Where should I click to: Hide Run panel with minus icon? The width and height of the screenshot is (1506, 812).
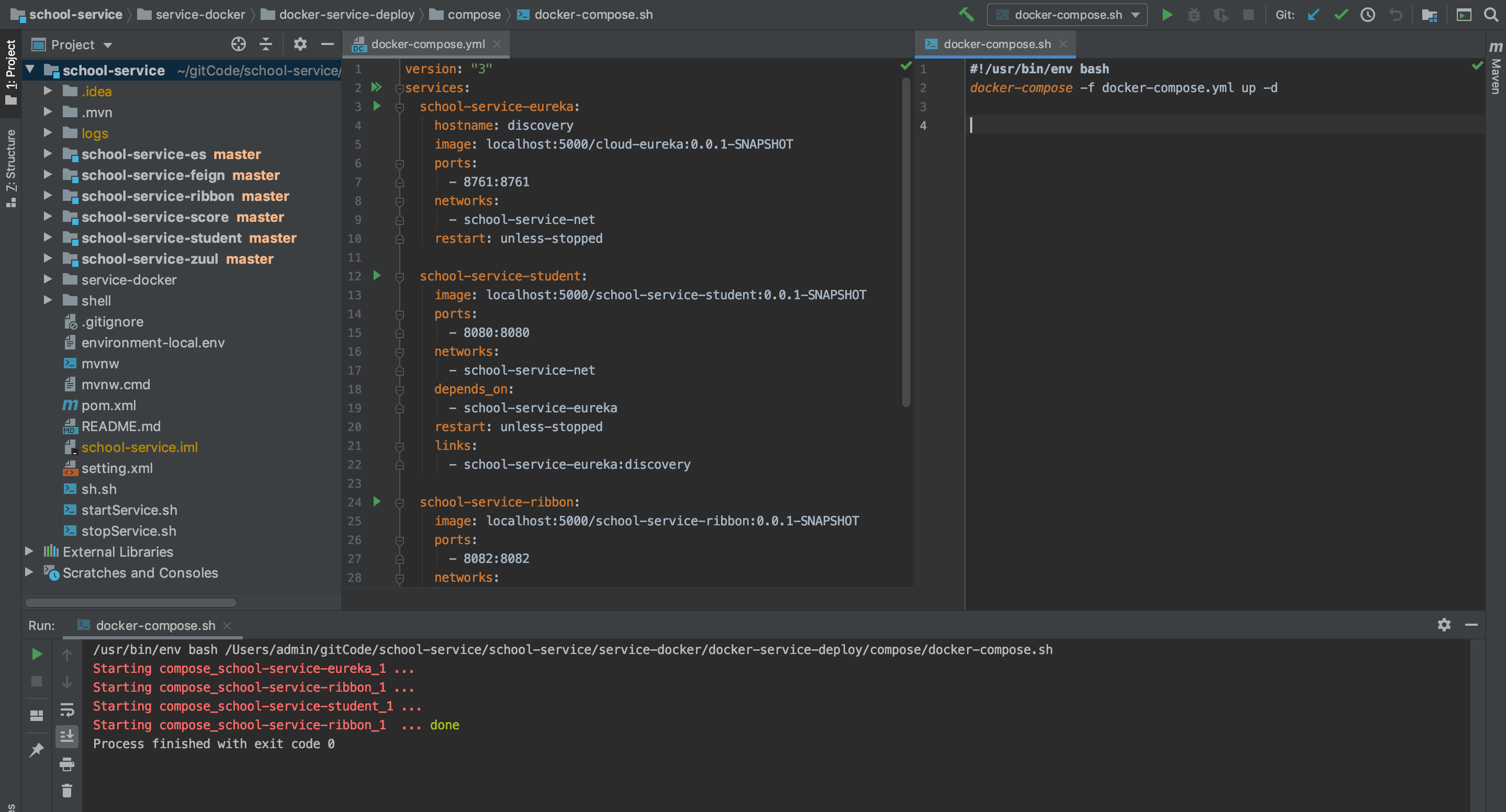[1471, 624]
